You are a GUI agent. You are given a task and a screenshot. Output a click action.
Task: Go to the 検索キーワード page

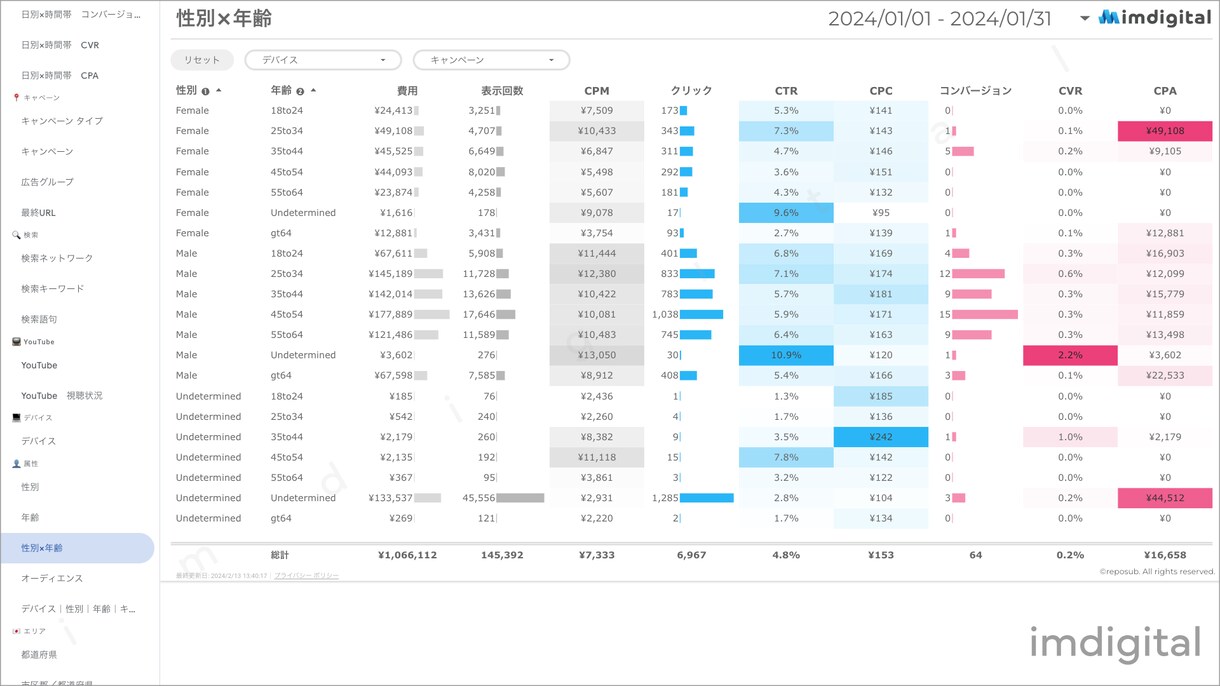pos(53,289)
